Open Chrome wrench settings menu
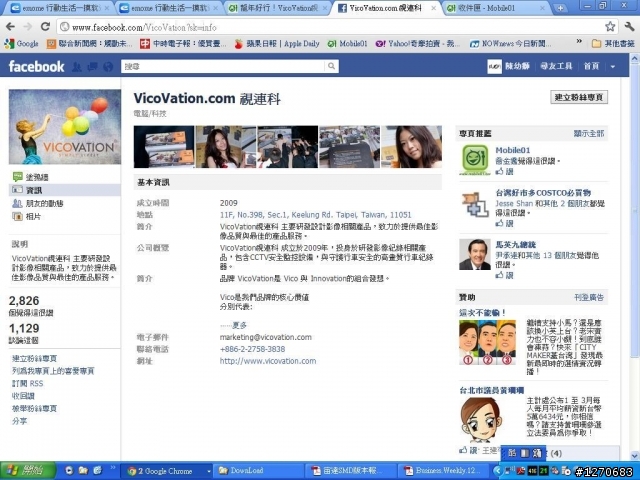This screenshot has height=480, width=640. pyautogui.click(x=629, y=27)
